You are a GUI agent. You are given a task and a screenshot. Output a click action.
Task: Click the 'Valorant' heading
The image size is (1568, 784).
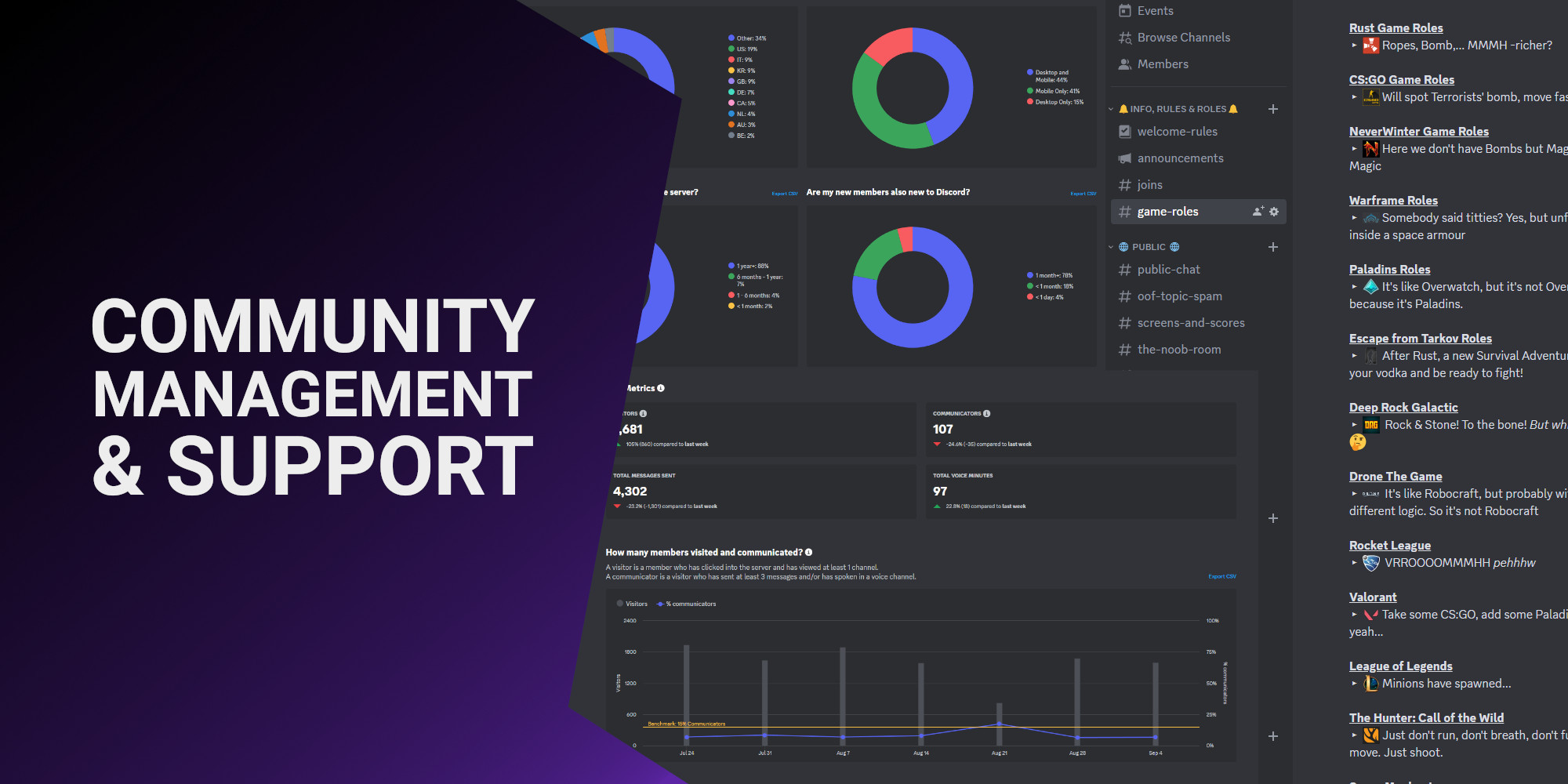(x=1373, y=597)
